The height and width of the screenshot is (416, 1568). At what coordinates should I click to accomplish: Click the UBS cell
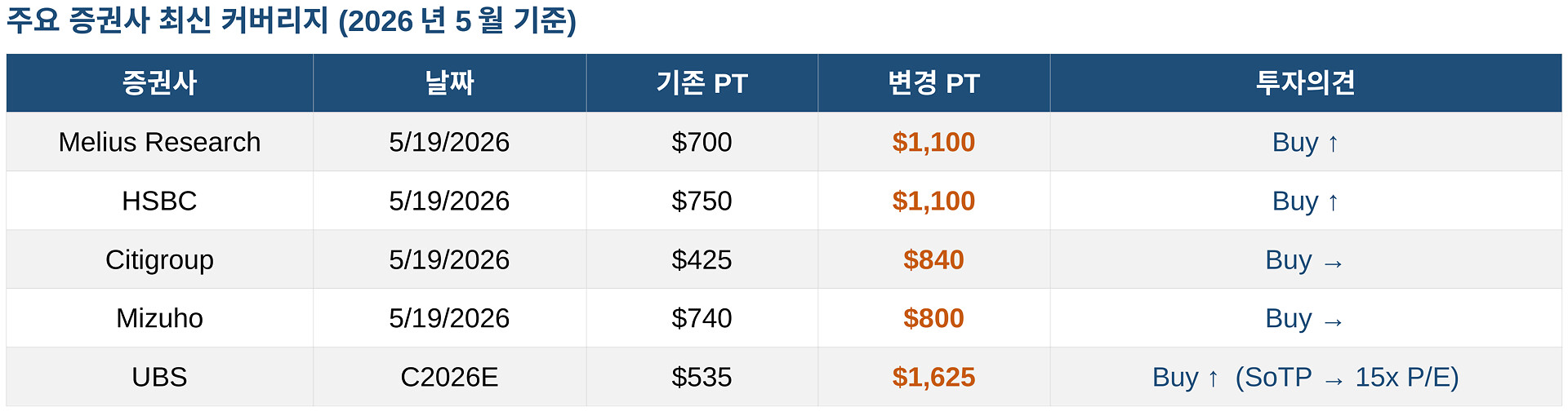pyautogui.click(x=159, y=377)
